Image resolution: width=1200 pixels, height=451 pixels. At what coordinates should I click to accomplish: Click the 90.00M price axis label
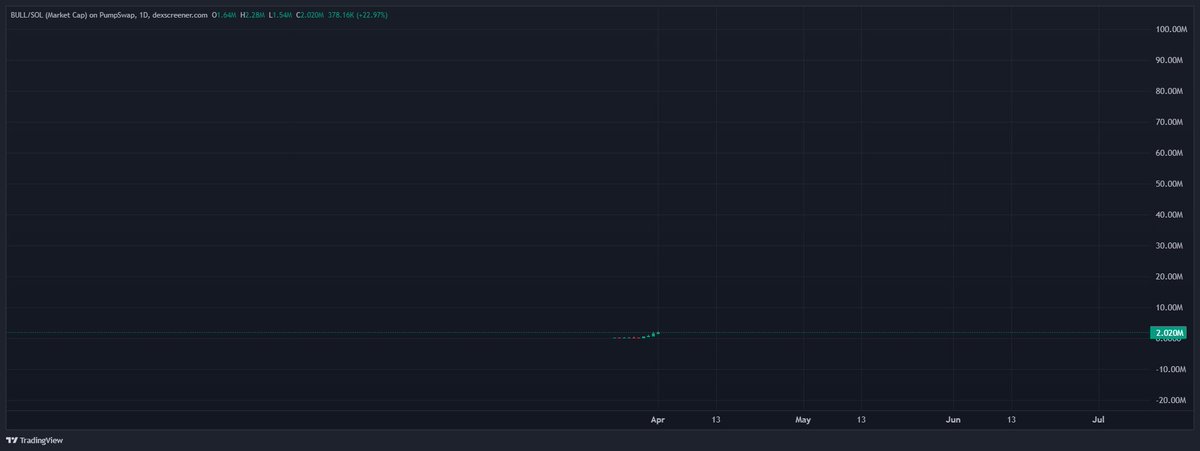pyautogui.click(x=1170, y=60)
